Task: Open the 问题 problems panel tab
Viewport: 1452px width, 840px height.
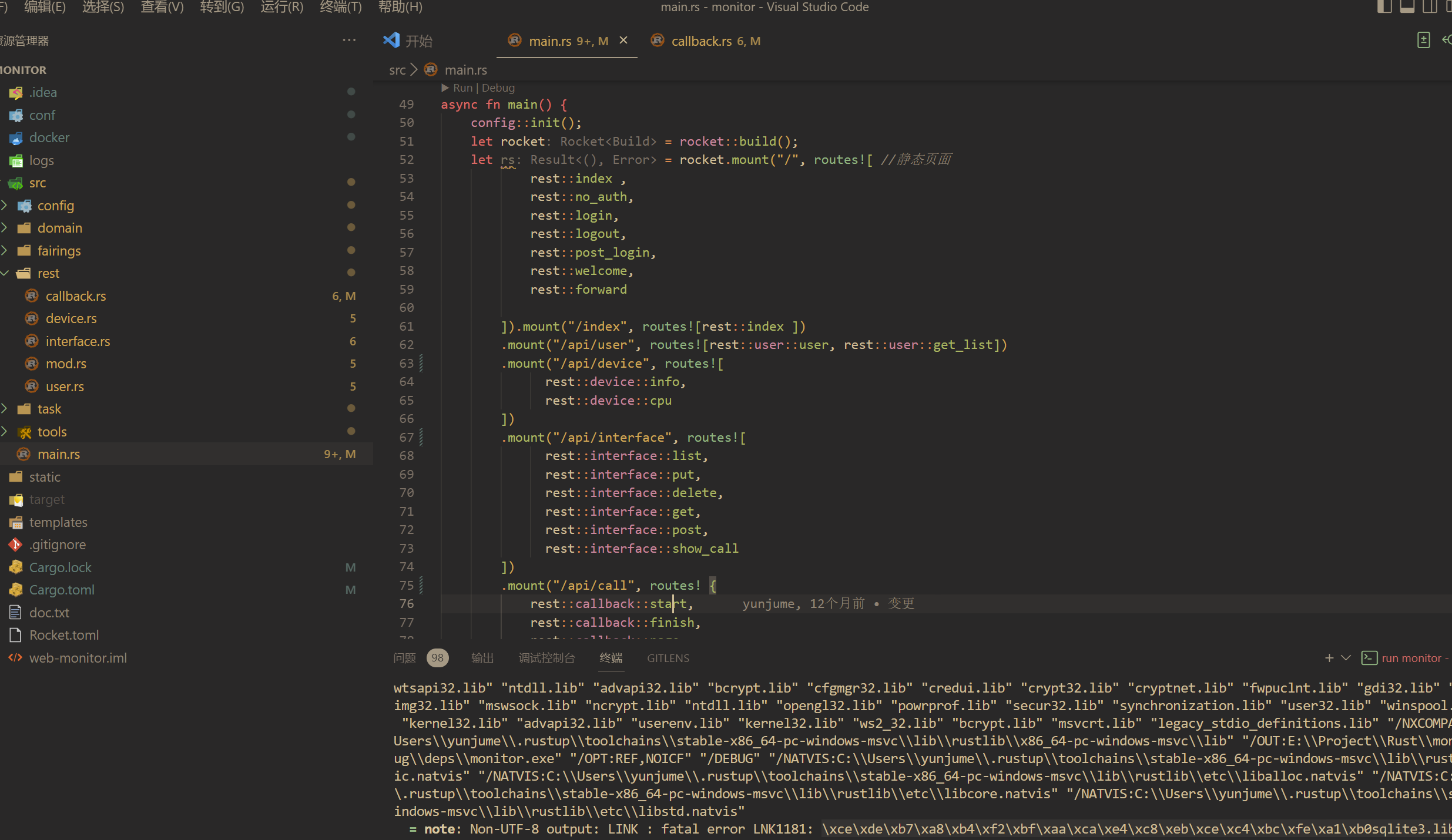Action: pos(404,658)
